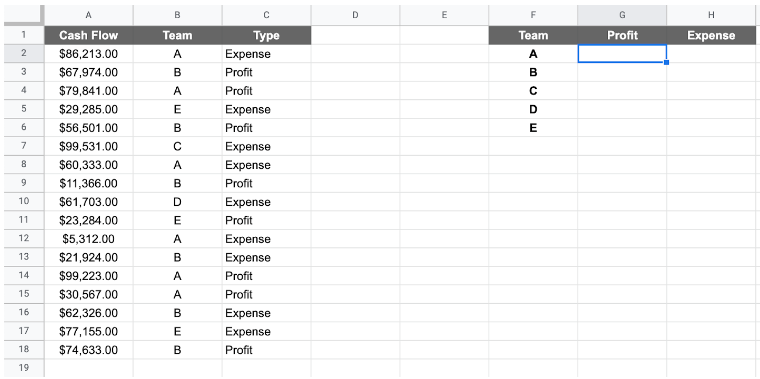The height and width of the screenshot is (379, 760).
Task: Select column A header
Action: [88, 15]
